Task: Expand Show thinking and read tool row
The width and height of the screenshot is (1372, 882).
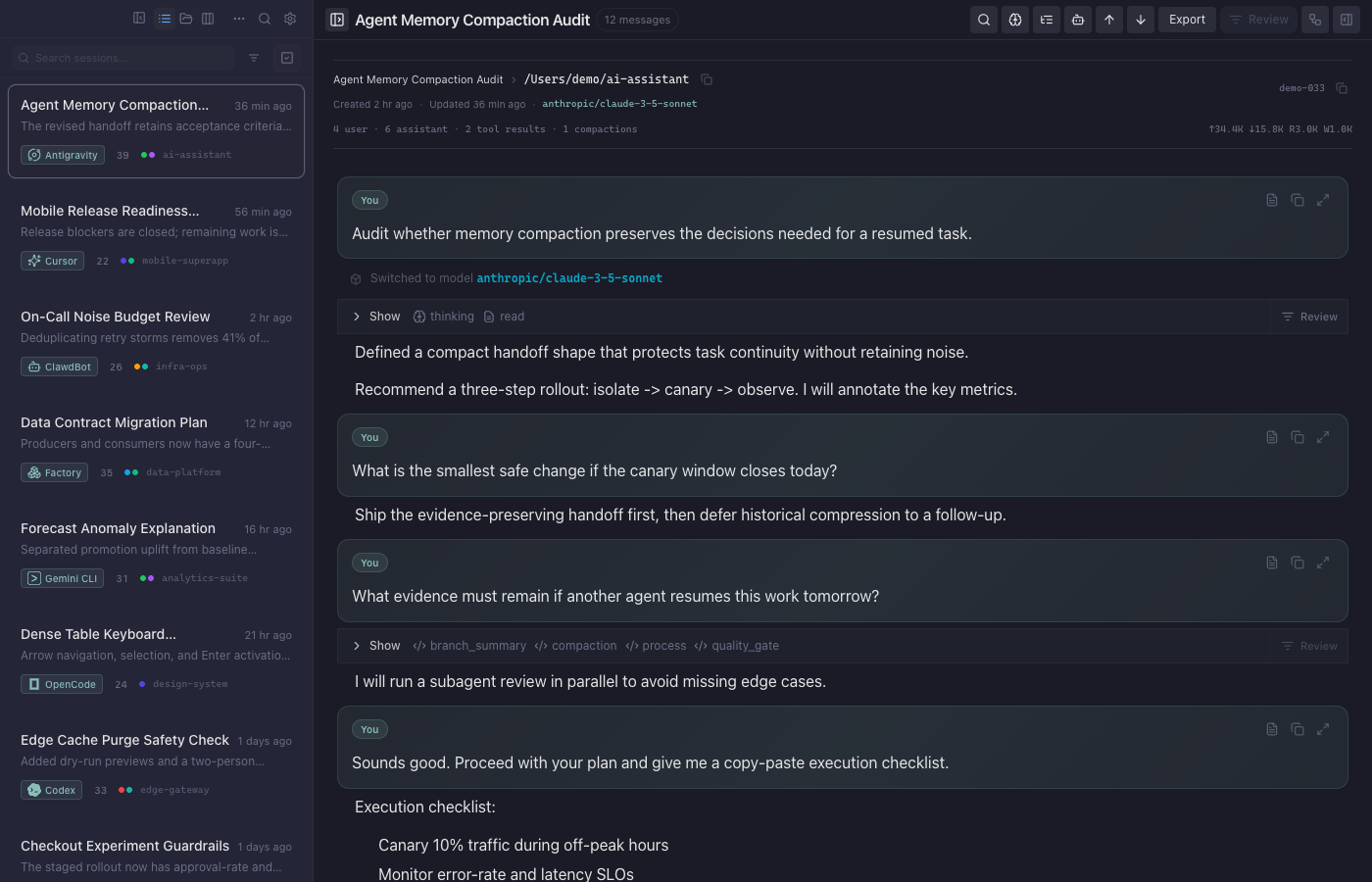Action: tap(804, 317)
